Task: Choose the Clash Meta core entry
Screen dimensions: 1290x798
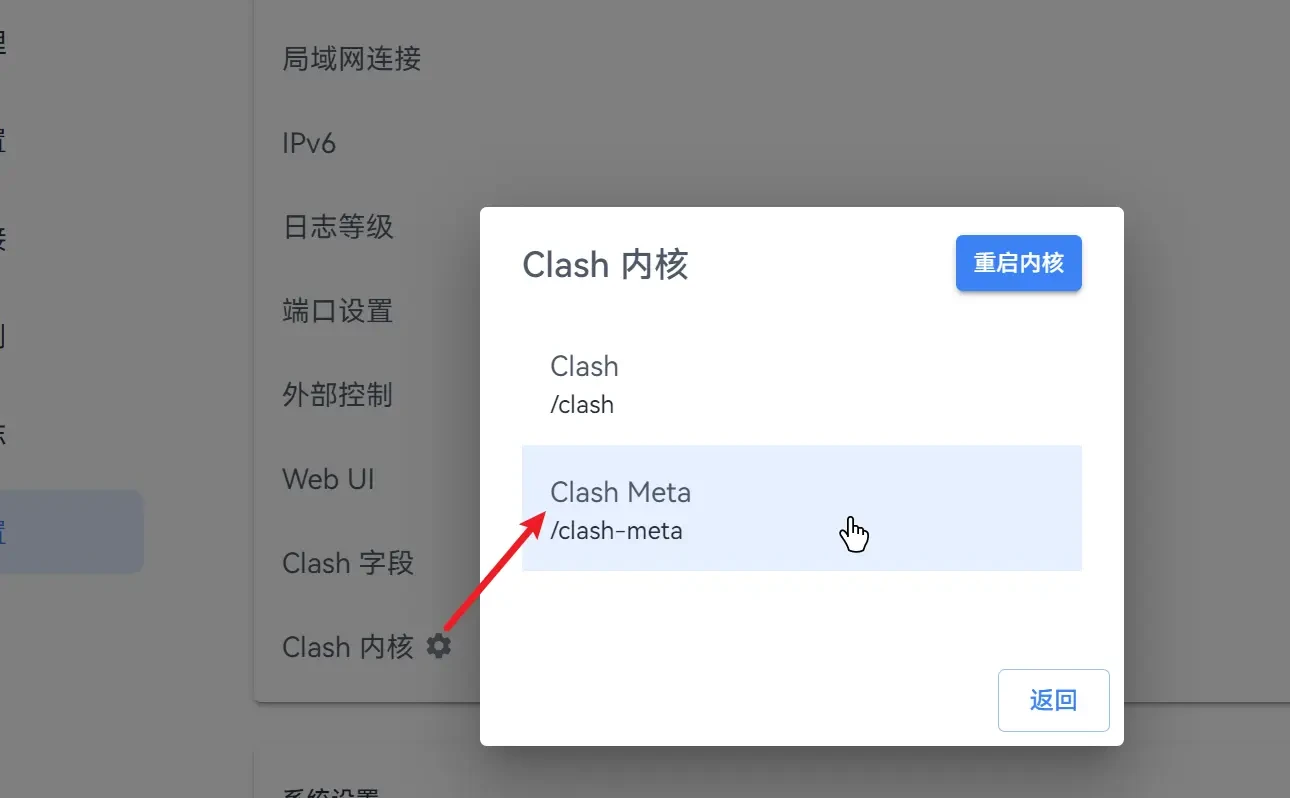Action: 801,508
